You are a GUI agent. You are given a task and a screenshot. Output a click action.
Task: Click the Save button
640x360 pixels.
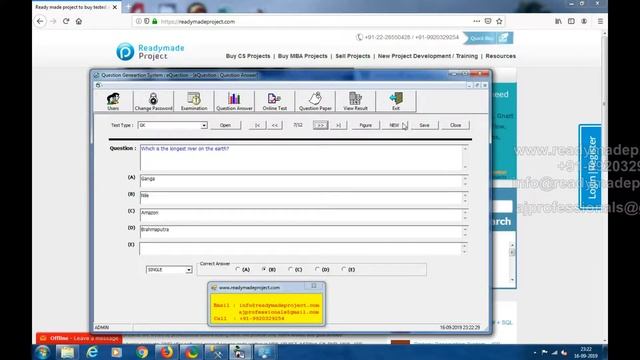point(424,125)
